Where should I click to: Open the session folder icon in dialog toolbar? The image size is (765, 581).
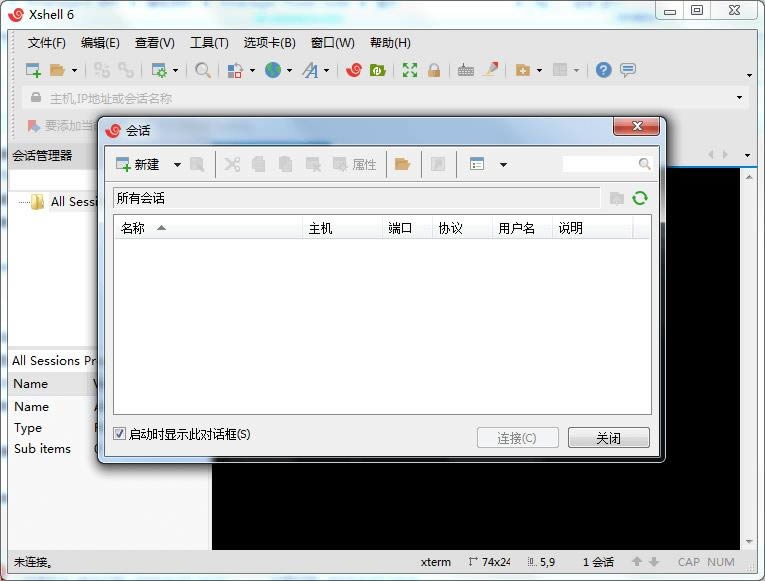[x=402, y=164]
